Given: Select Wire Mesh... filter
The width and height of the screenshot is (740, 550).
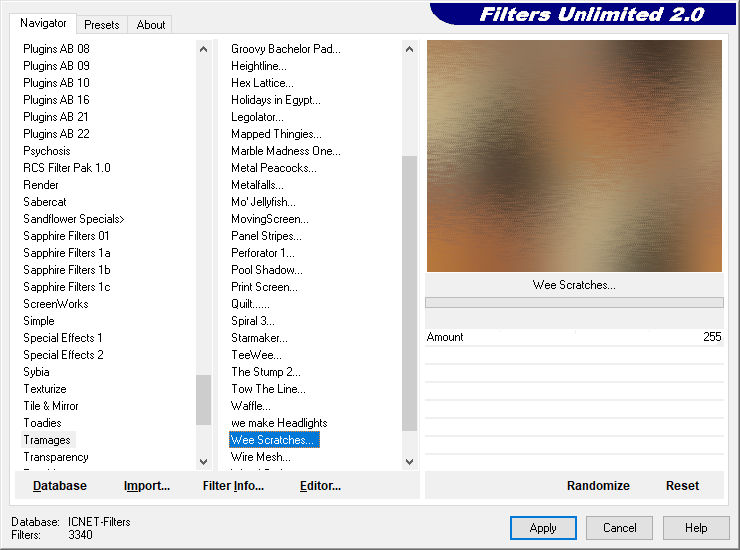Looking at the screenshot, I should pyautogui.click(x=261, y=457).
